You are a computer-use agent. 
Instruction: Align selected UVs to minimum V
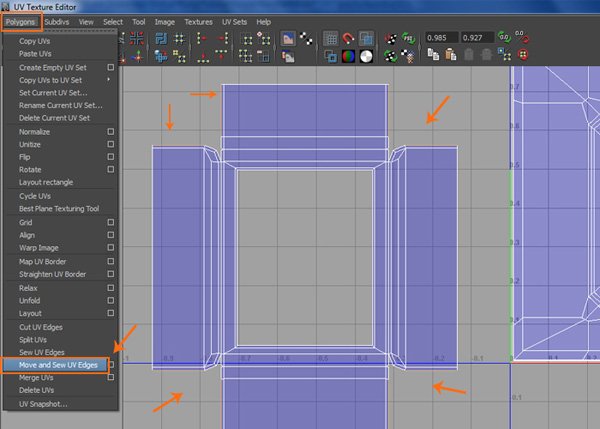[202, 56]
